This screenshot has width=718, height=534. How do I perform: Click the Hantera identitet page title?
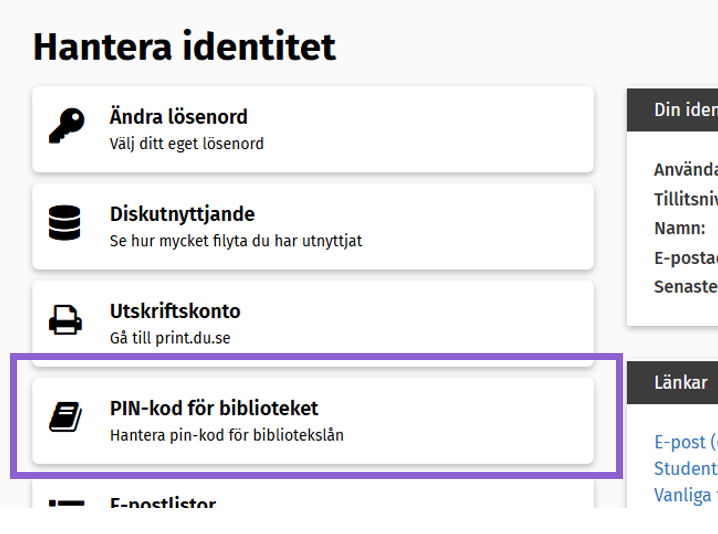pyautogui.click(x=185, y=47)
